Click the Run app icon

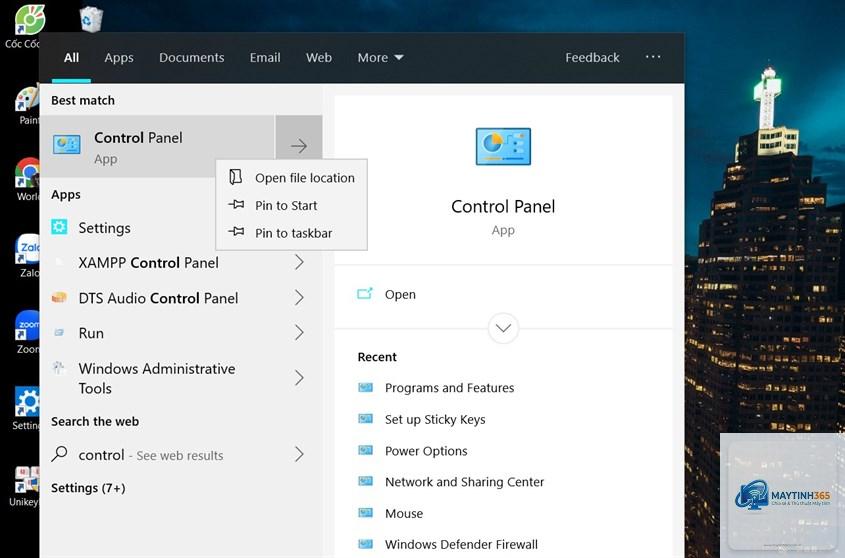59,333
